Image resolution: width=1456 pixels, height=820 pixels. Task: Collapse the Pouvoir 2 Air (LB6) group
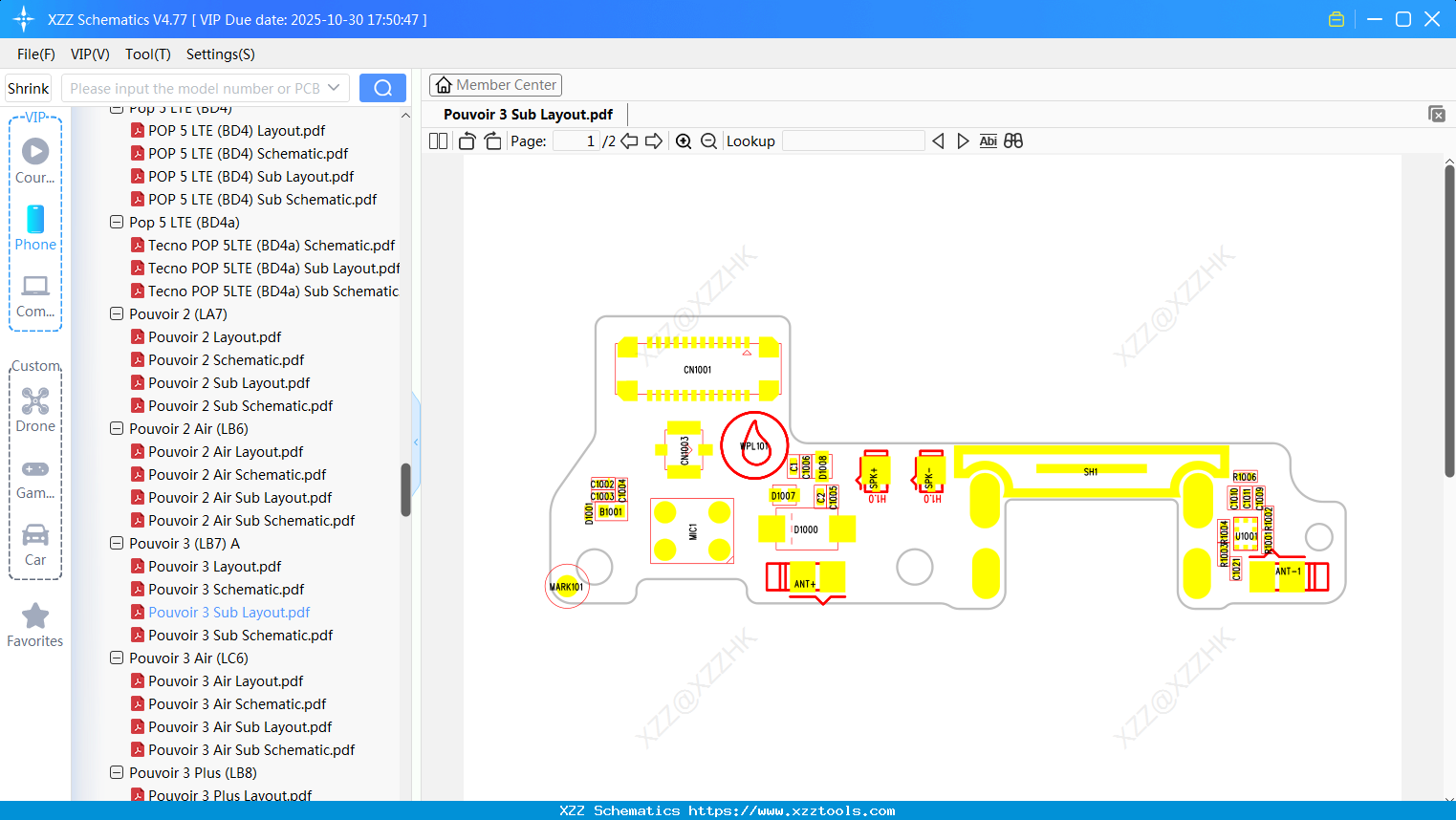point(116,428)
